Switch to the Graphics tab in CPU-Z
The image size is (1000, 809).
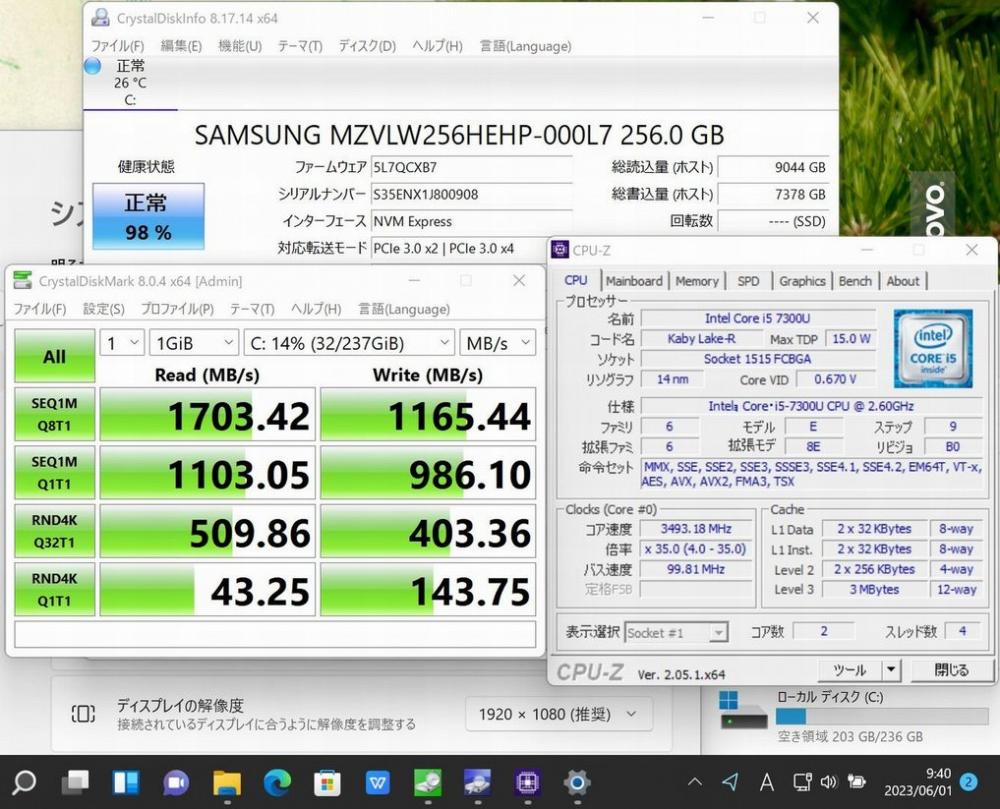tap(802, 281)
